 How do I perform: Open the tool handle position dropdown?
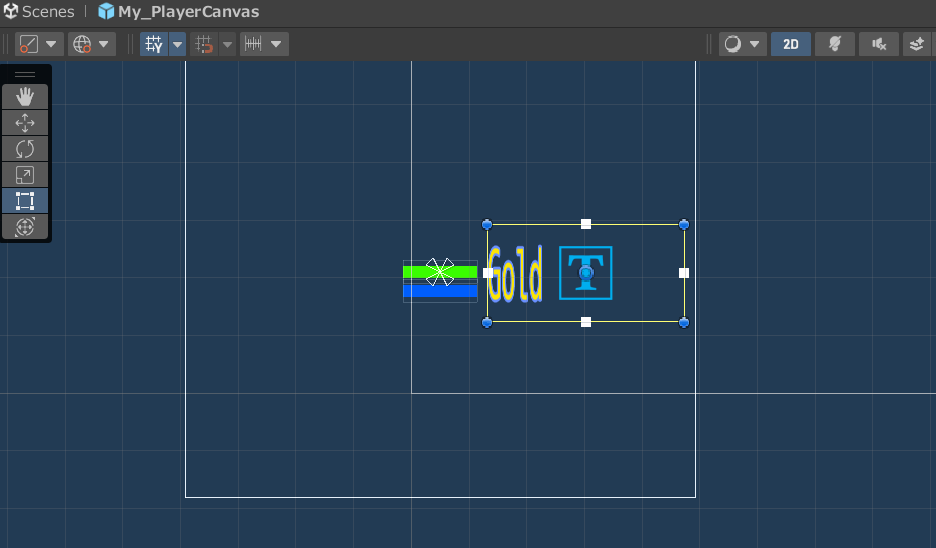(x=39, y=44)
